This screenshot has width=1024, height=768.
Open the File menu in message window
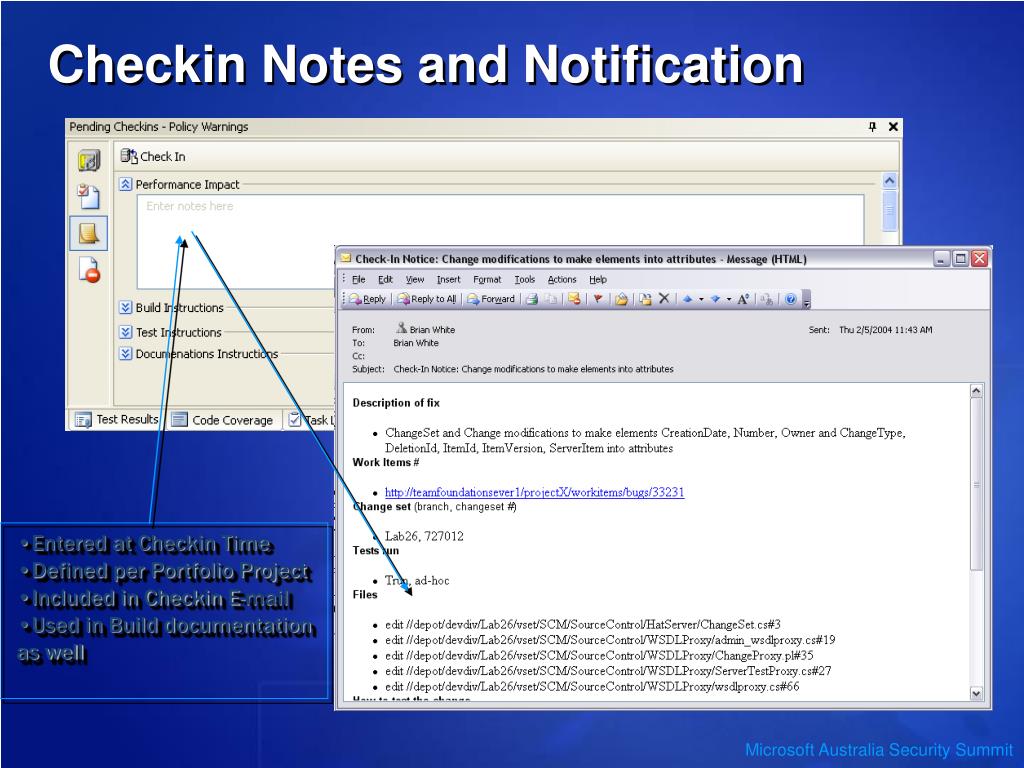tap(359, 280)
